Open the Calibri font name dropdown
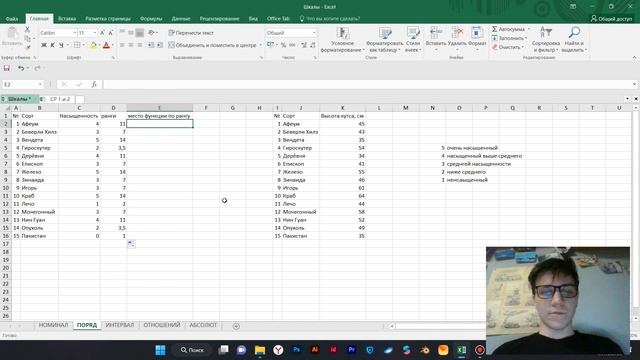 [75, 33]
